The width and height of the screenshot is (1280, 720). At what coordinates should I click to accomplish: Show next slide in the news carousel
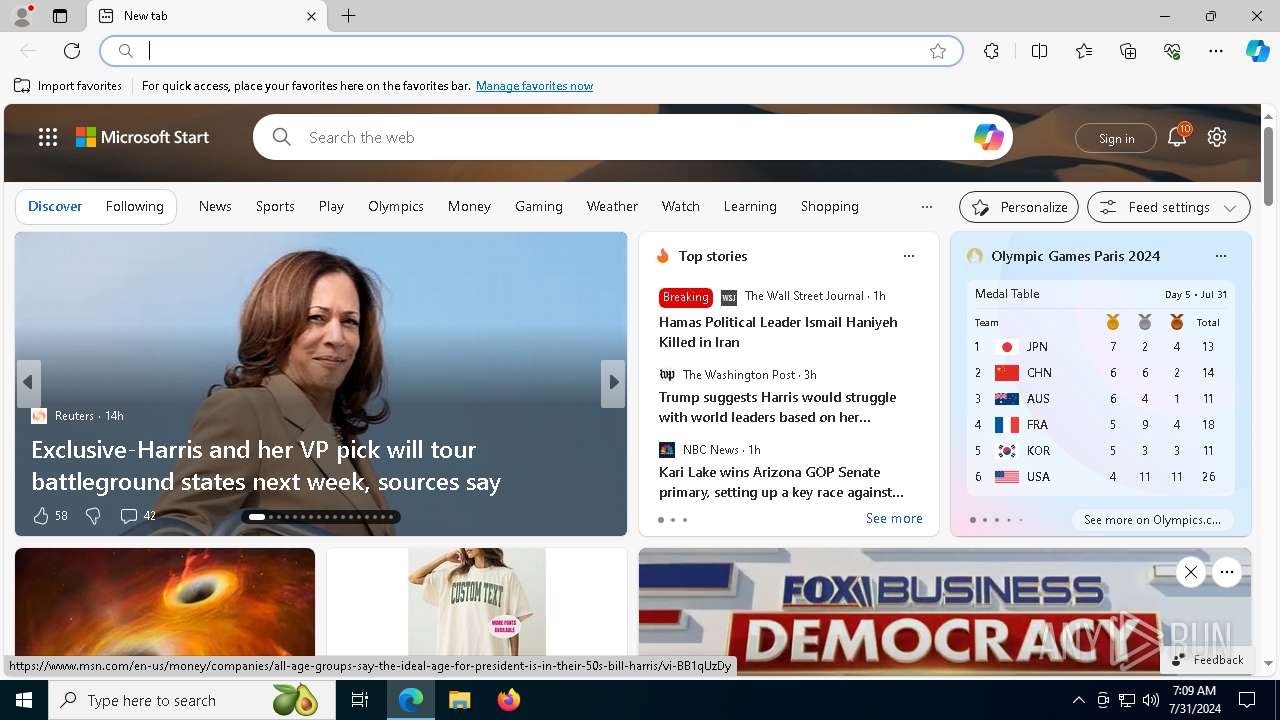613,383
